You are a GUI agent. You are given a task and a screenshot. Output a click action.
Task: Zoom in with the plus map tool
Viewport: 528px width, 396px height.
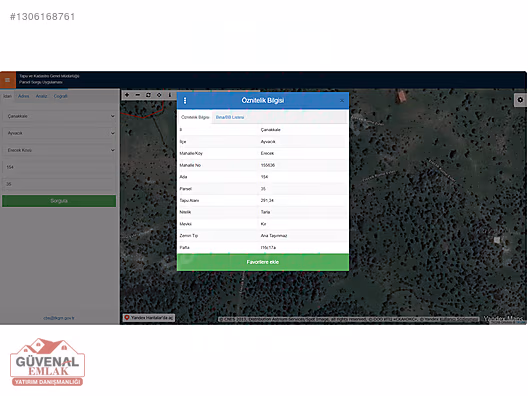127,95
